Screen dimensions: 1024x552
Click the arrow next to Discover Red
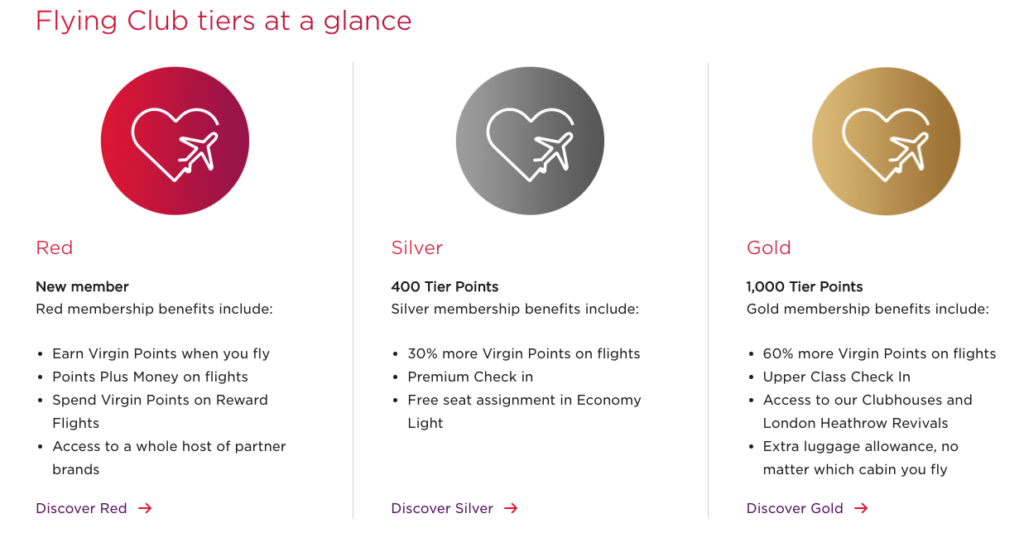tap(145, 508)
